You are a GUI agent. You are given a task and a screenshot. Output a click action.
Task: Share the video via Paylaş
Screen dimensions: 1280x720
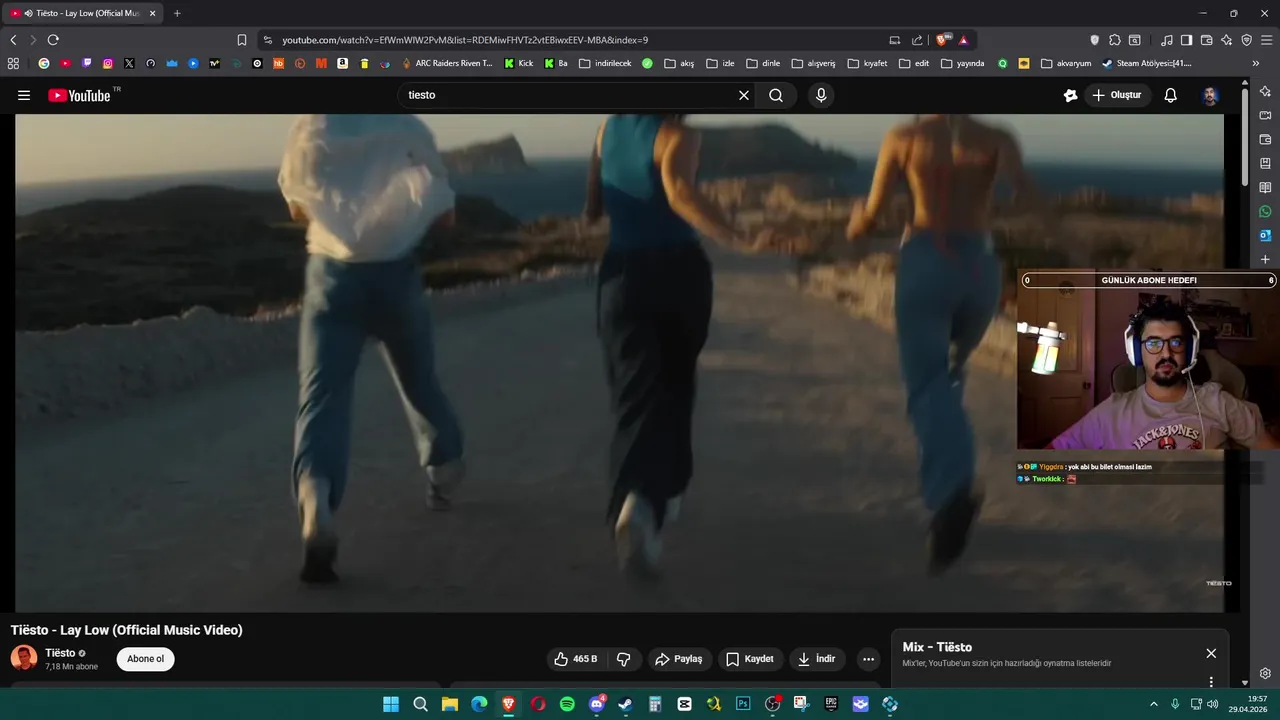678,659
